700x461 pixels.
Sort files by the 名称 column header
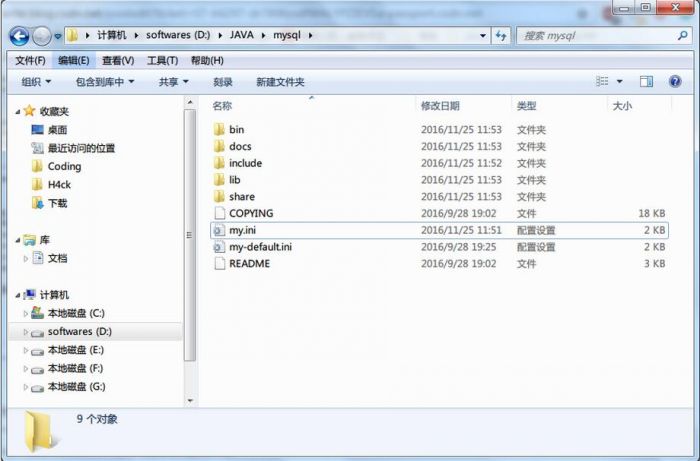click(222, 106)
